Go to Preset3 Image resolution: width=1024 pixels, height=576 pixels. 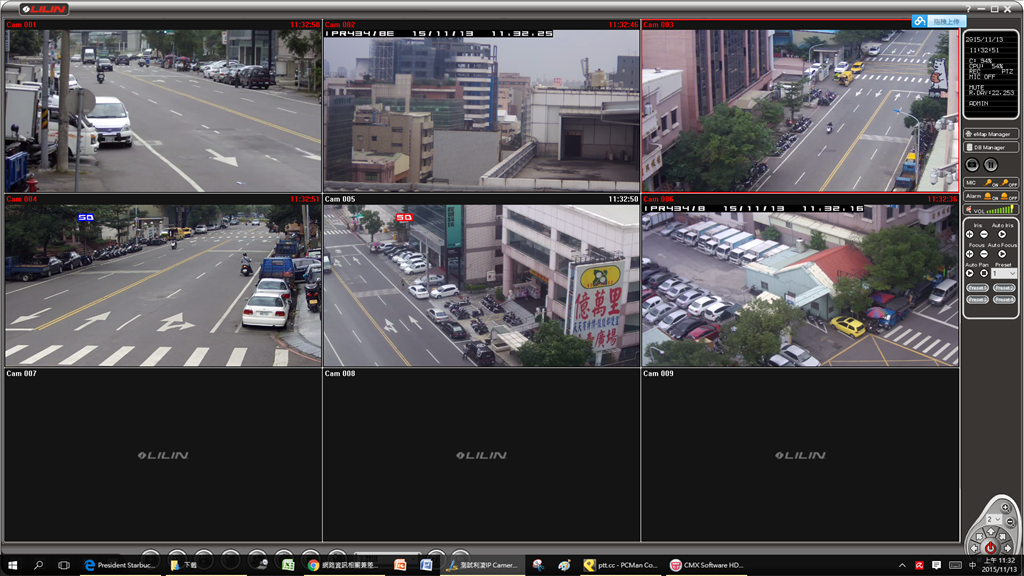click(x=977, y=299)
